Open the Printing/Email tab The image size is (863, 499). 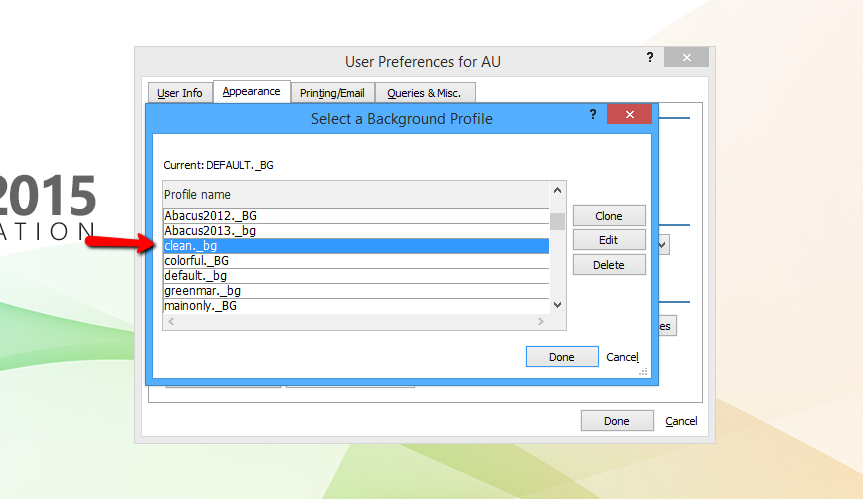point(332,93)
